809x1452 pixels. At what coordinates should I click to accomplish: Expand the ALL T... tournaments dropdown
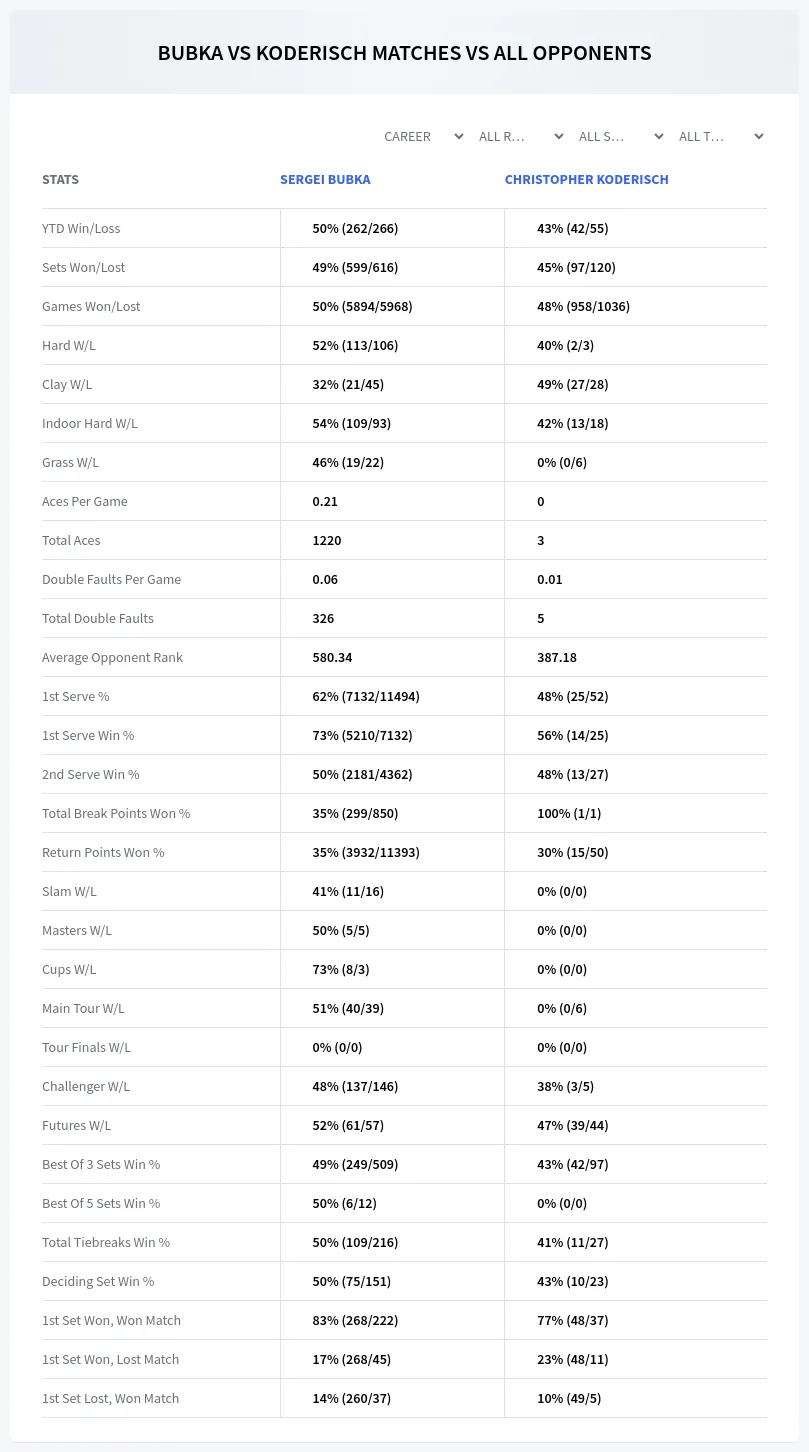[721, 136]
